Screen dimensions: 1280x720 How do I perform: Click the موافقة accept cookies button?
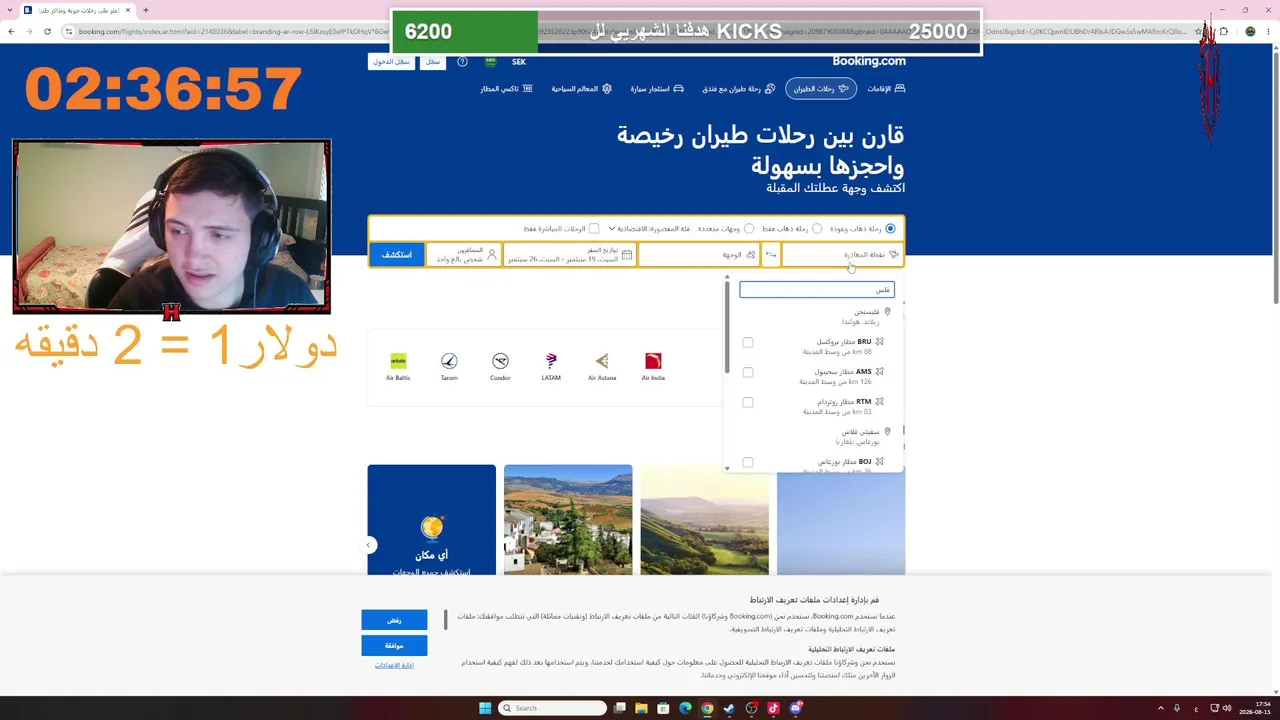[x=394, y=645]
